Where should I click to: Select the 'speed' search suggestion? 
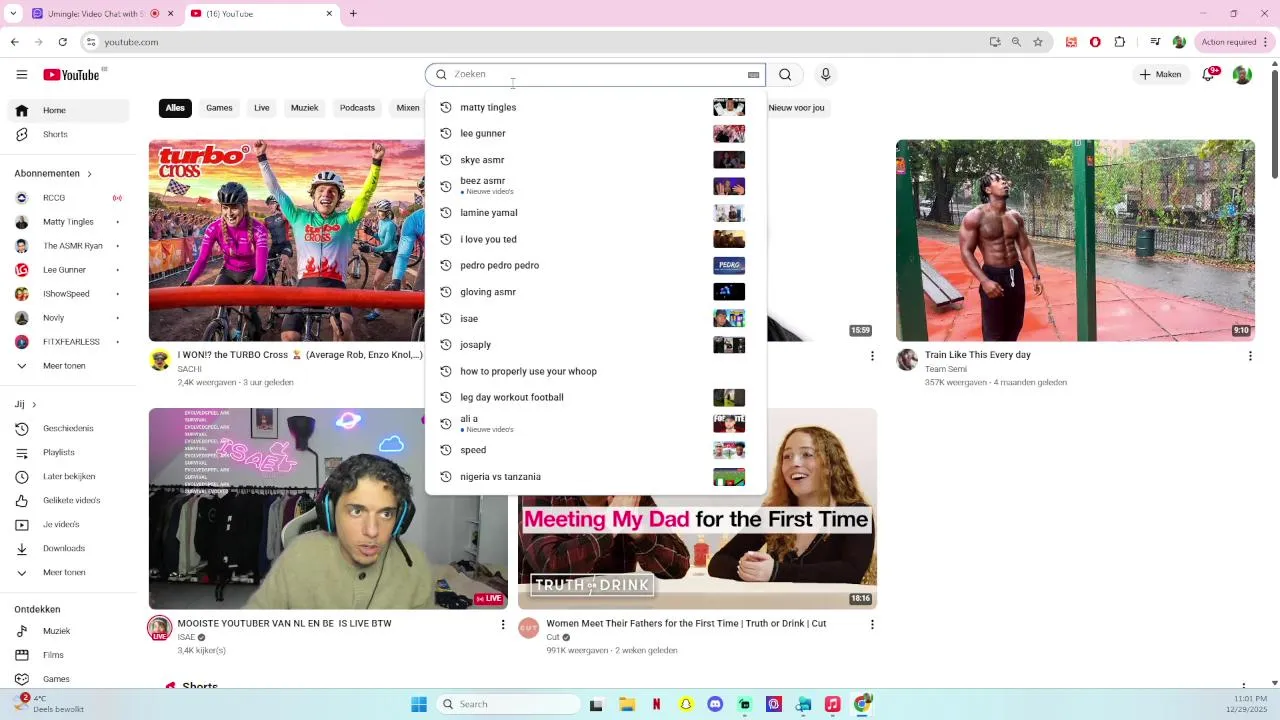(595, 450)
